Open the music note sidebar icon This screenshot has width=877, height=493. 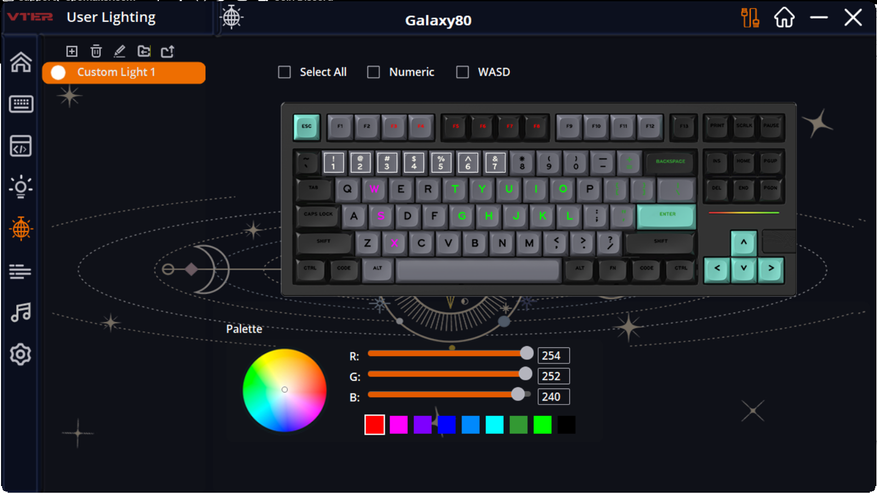(21, 312)
